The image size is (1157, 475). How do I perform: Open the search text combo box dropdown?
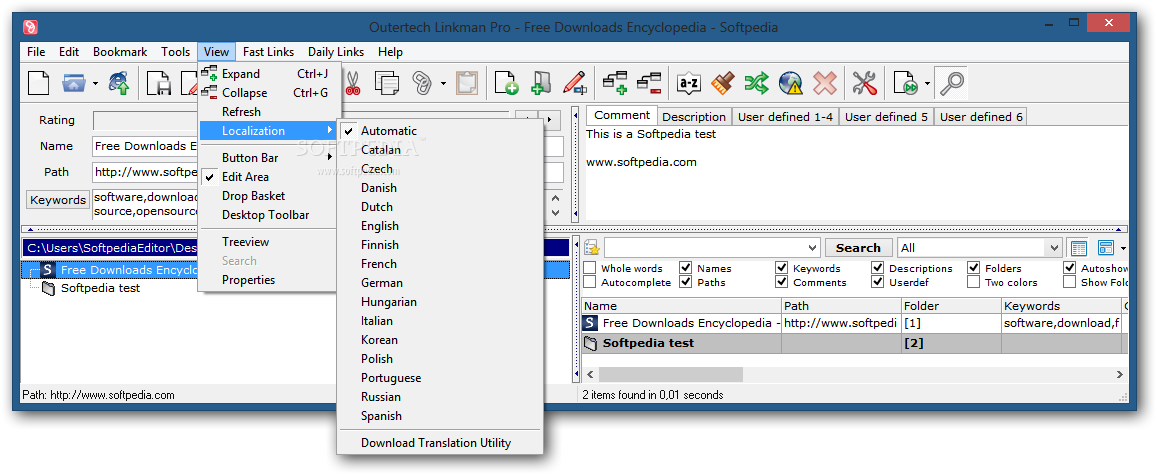[812, 248]
